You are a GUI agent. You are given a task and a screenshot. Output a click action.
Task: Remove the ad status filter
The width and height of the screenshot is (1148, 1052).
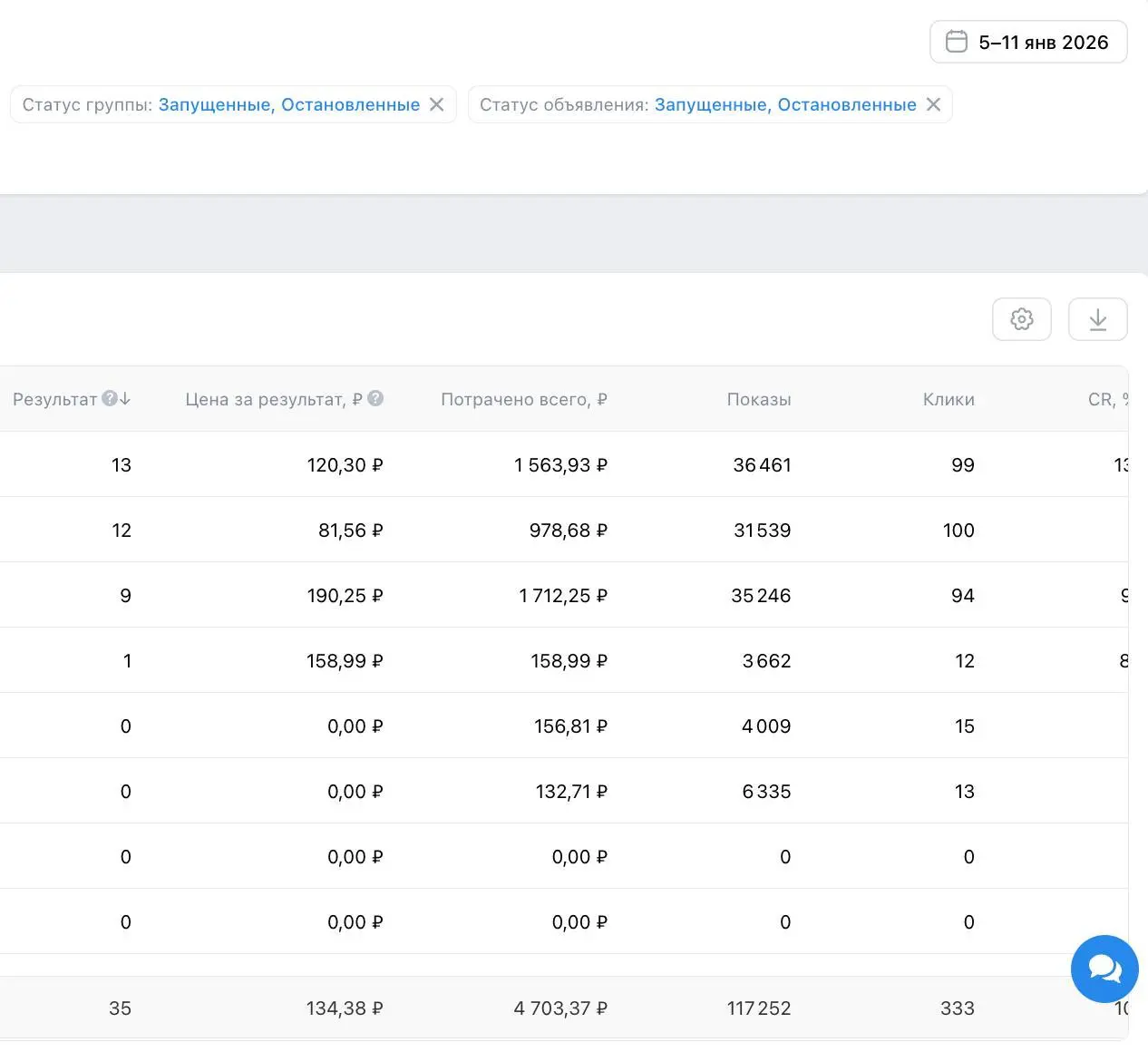[x=933, y=104]
